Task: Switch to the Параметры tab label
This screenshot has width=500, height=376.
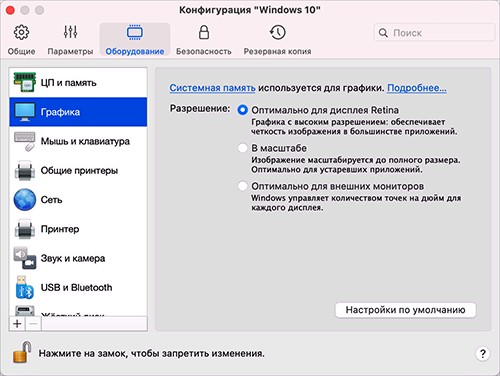Action: click(x=70, y=51)
